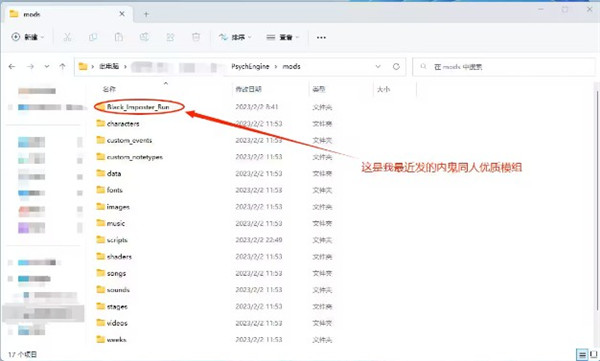
Task: Open the New item dropdown button
Action: pos(28,37)
